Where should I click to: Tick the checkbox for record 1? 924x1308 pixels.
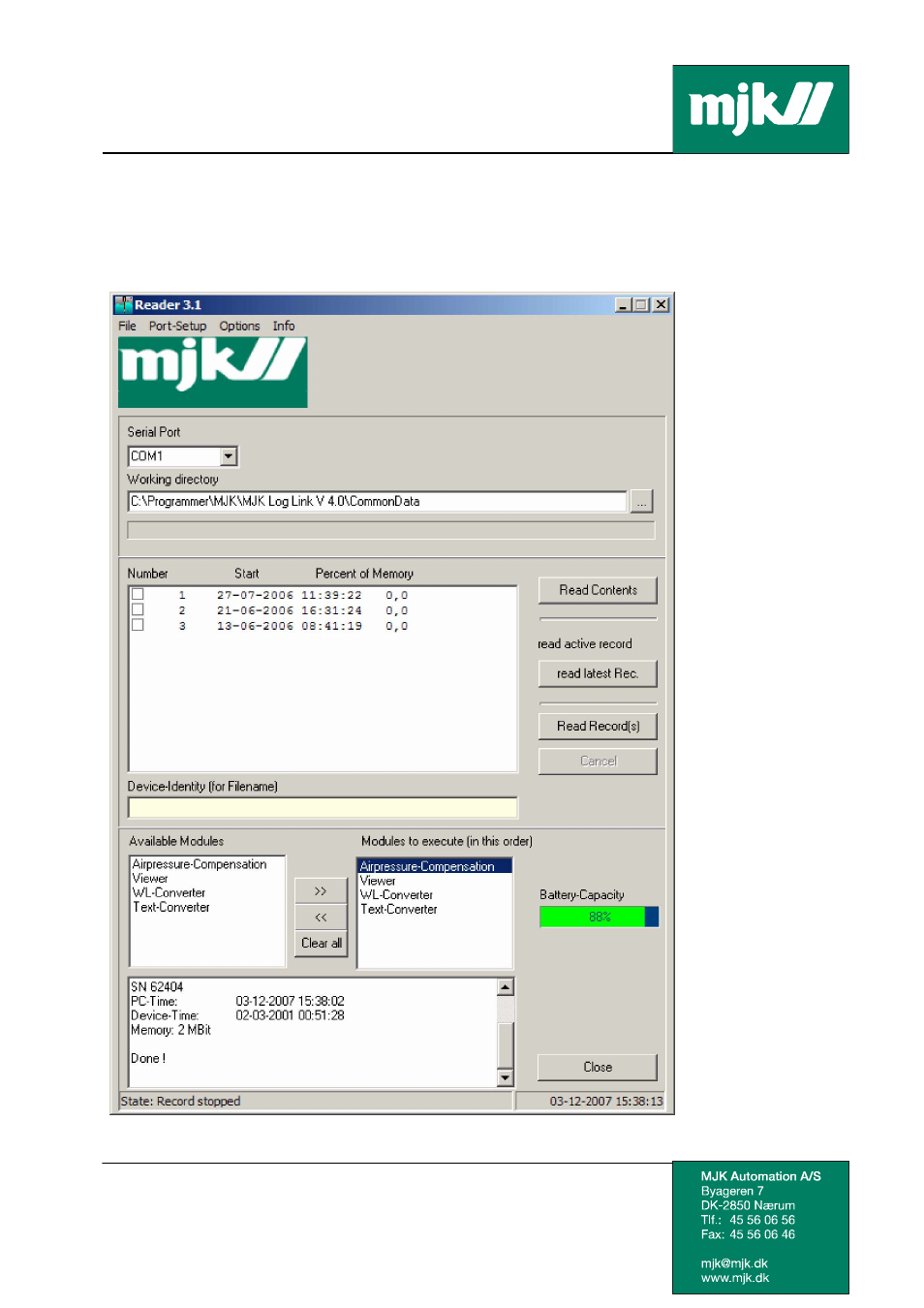coord(138,594)
